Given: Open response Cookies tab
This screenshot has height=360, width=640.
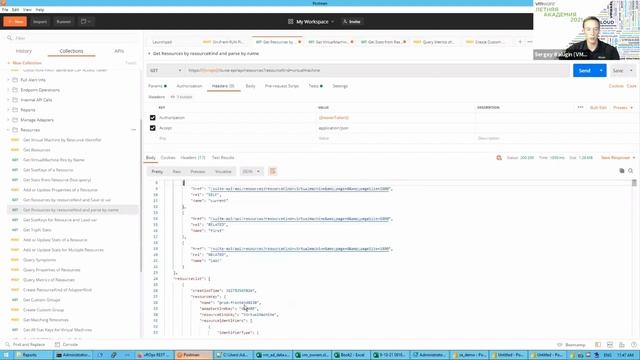Looking at the screenshot, I should pos(168,158).
